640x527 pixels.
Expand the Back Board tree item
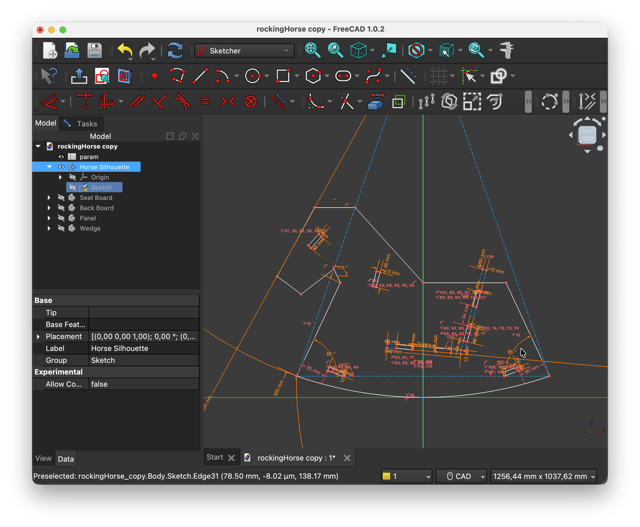(49, 208)
